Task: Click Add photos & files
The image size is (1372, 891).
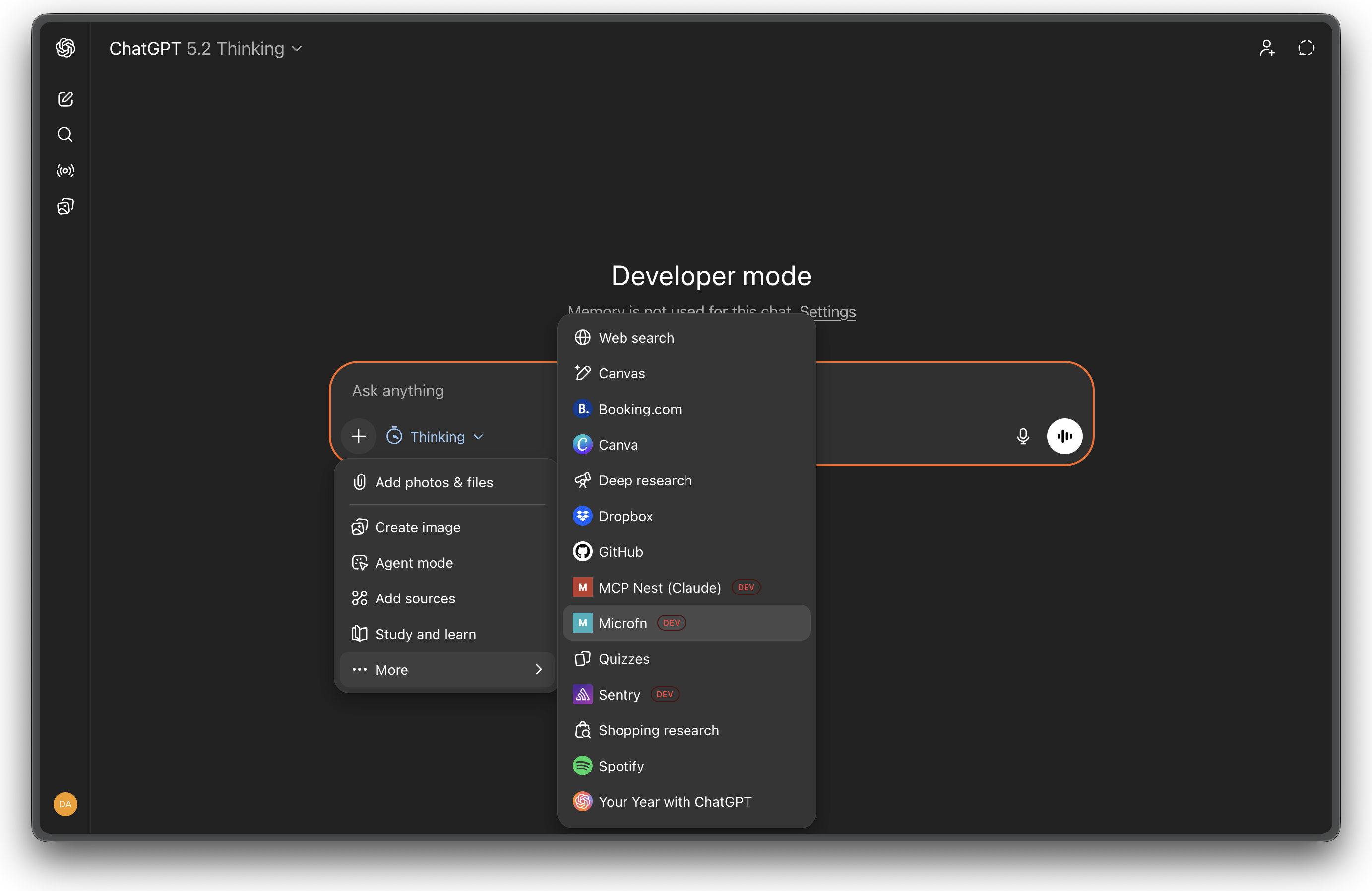Action: (447, 482)
